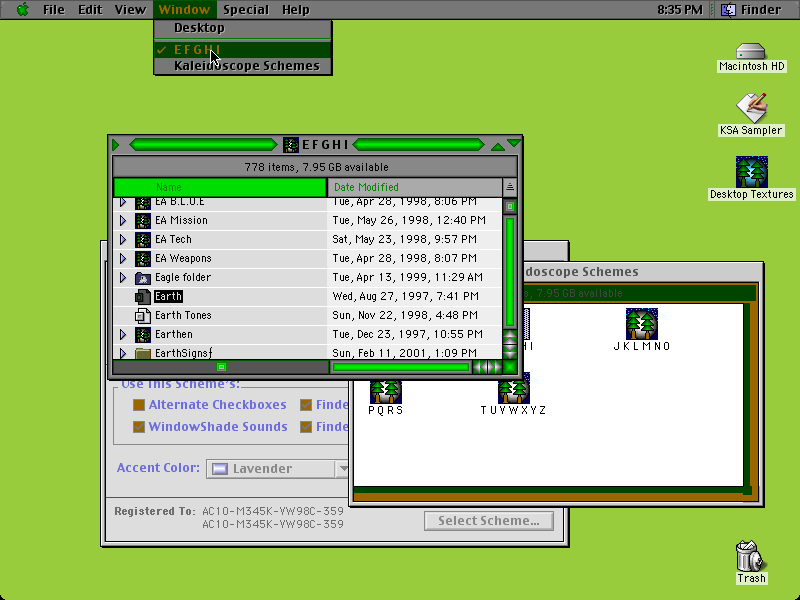The height and width of the screenshot is (600, 800).
Task: Click the date 'Tue, May 26, 1998, 12:40 PM'
Action: [x=409, y=220]
